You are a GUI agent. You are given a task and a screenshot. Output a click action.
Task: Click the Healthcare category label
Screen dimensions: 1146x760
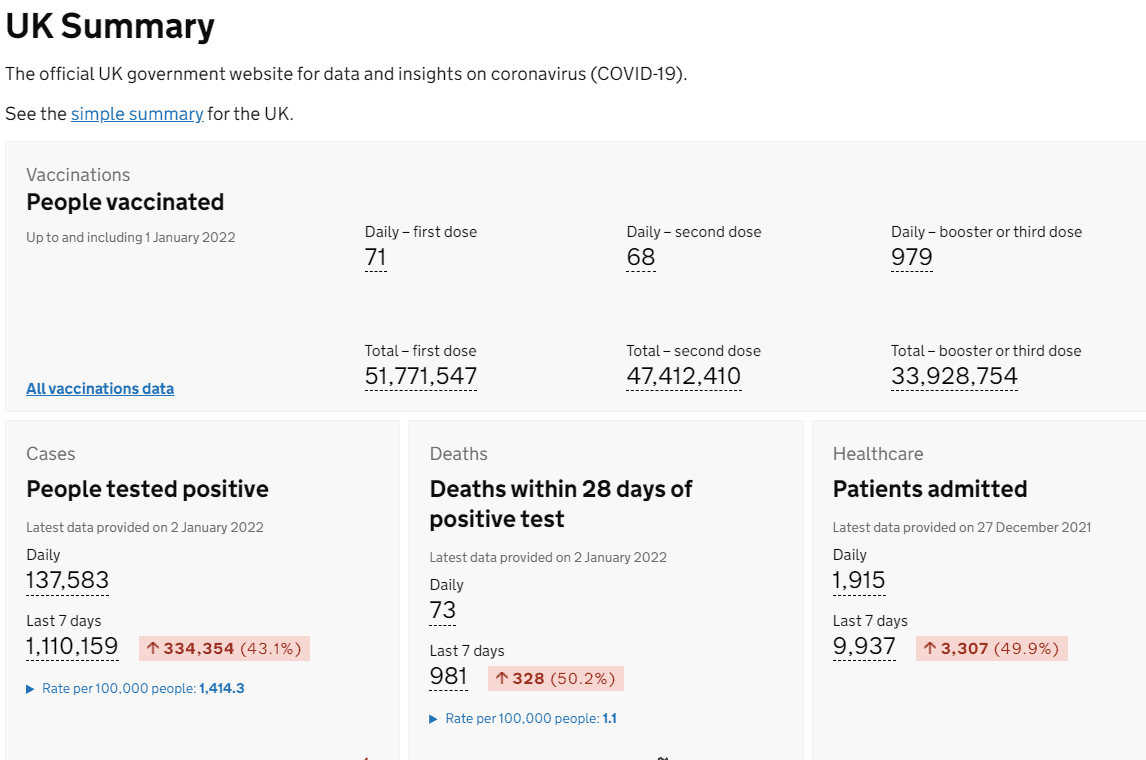click(878, 454)
